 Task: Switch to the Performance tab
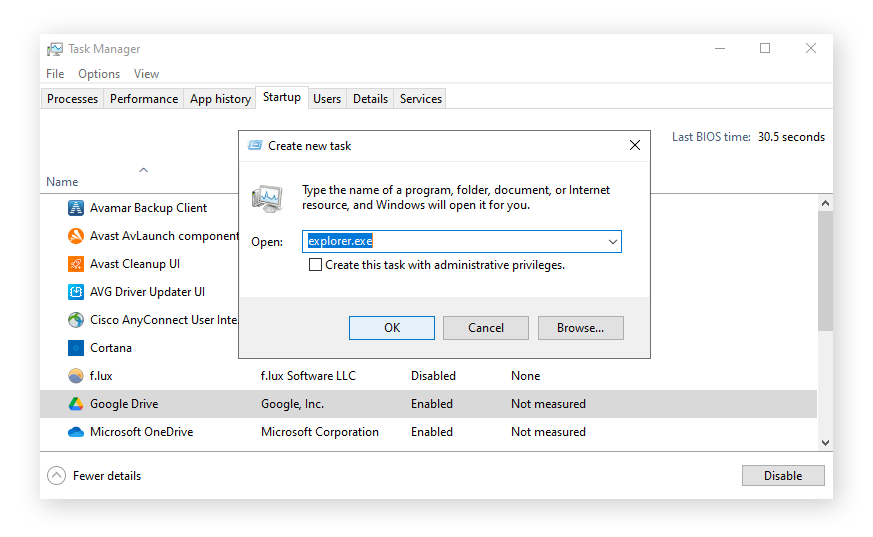click(x=144, y=98)
